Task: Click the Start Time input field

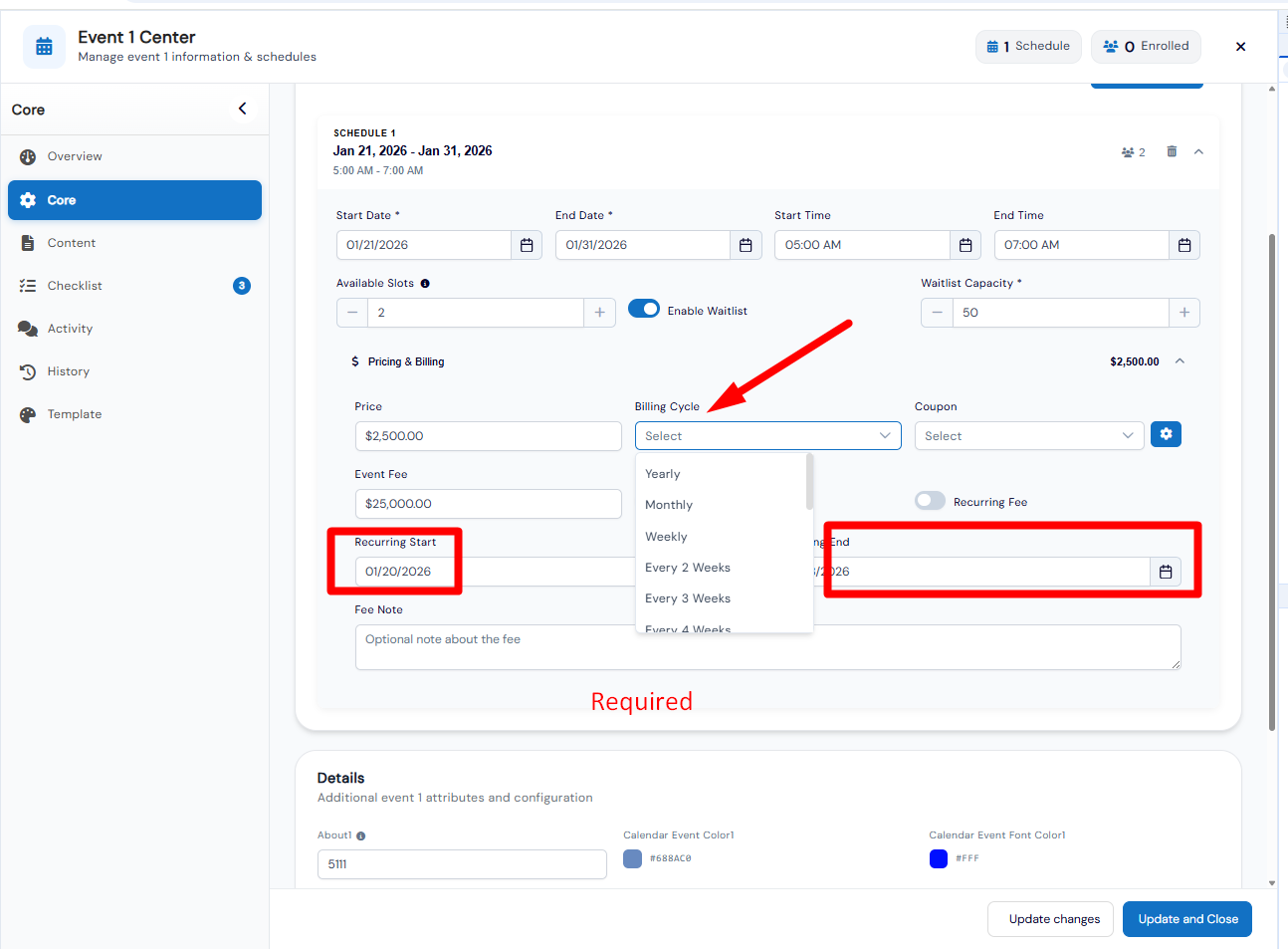Action: coord(862,245)
